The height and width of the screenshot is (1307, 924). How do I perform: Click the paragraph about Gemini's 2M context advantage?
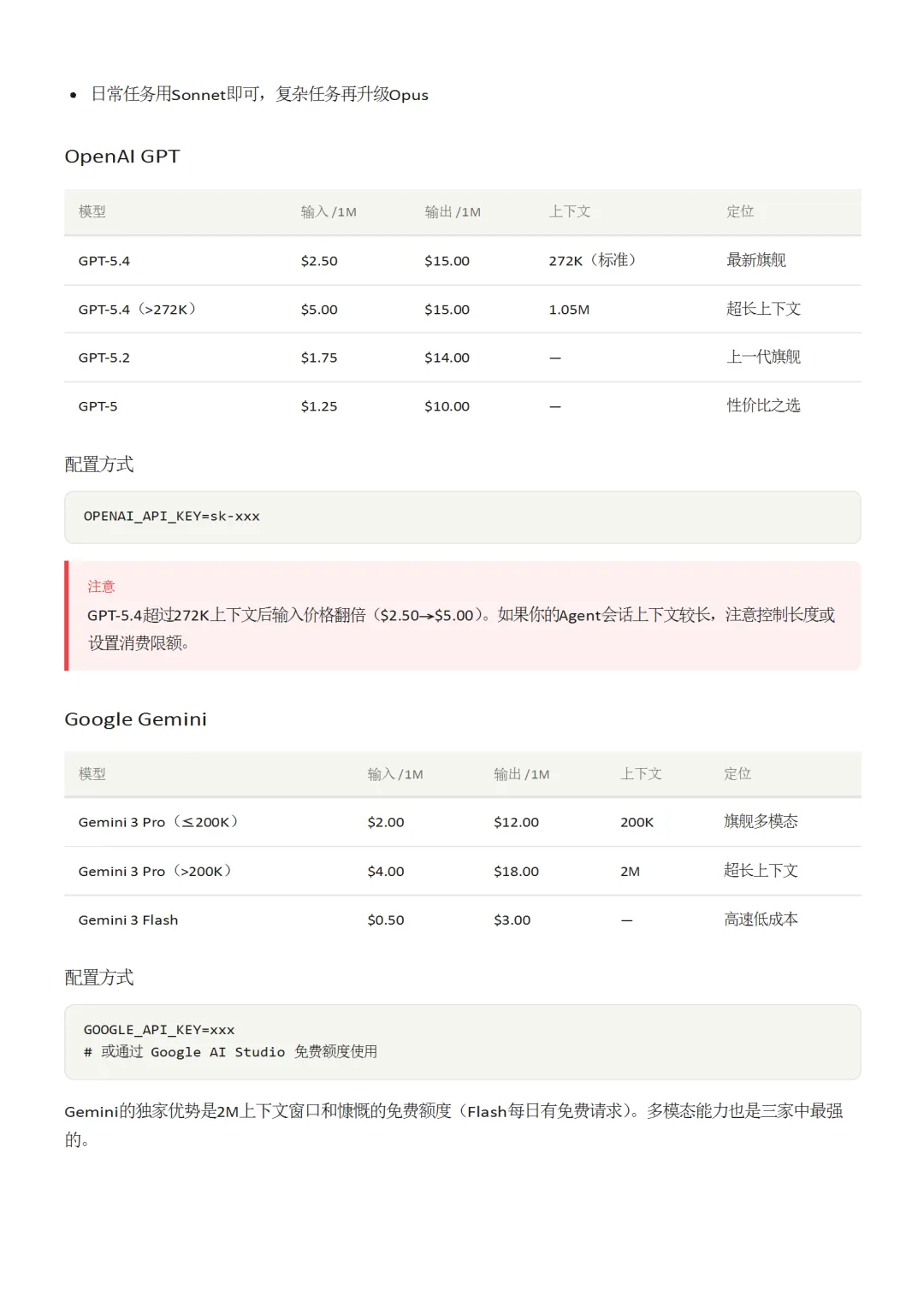(454, 1125)
